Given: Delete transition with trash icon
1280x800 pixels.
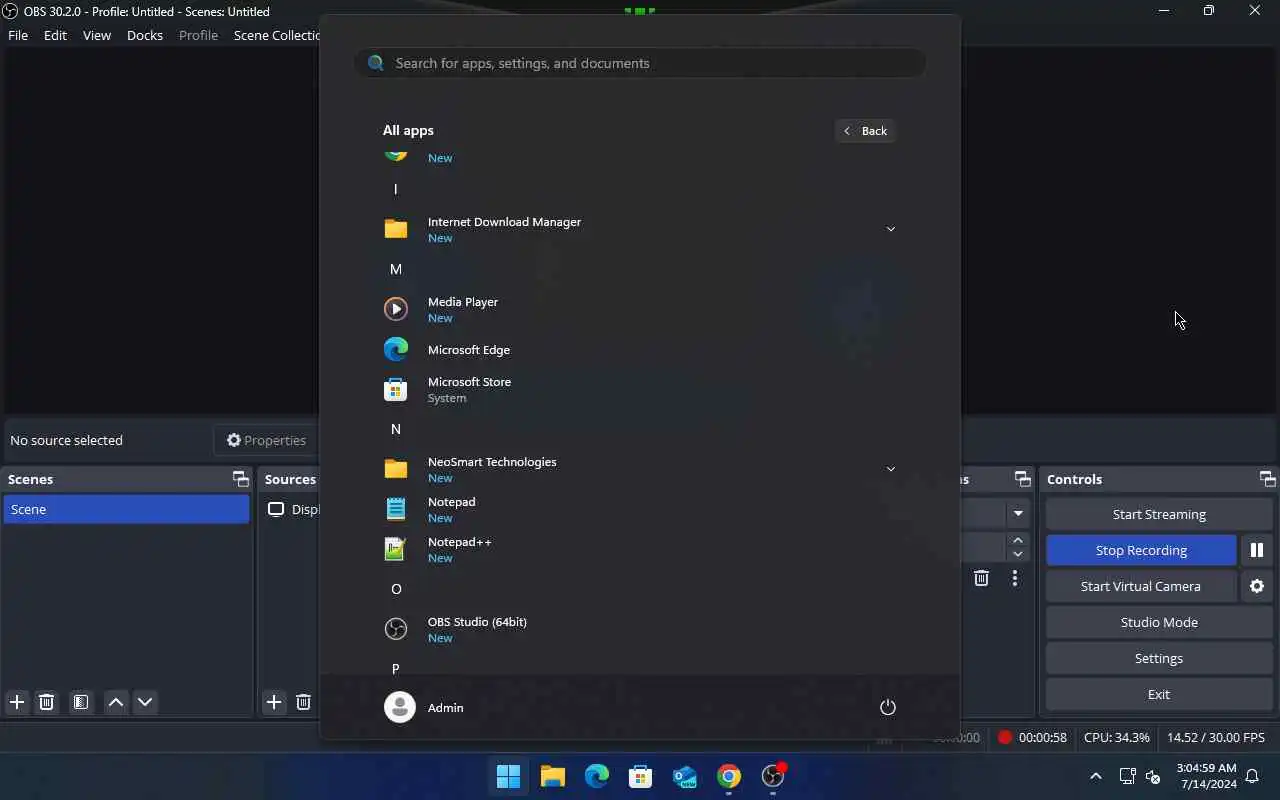Looking at the screenshot, I should click(x=981, y=578).
